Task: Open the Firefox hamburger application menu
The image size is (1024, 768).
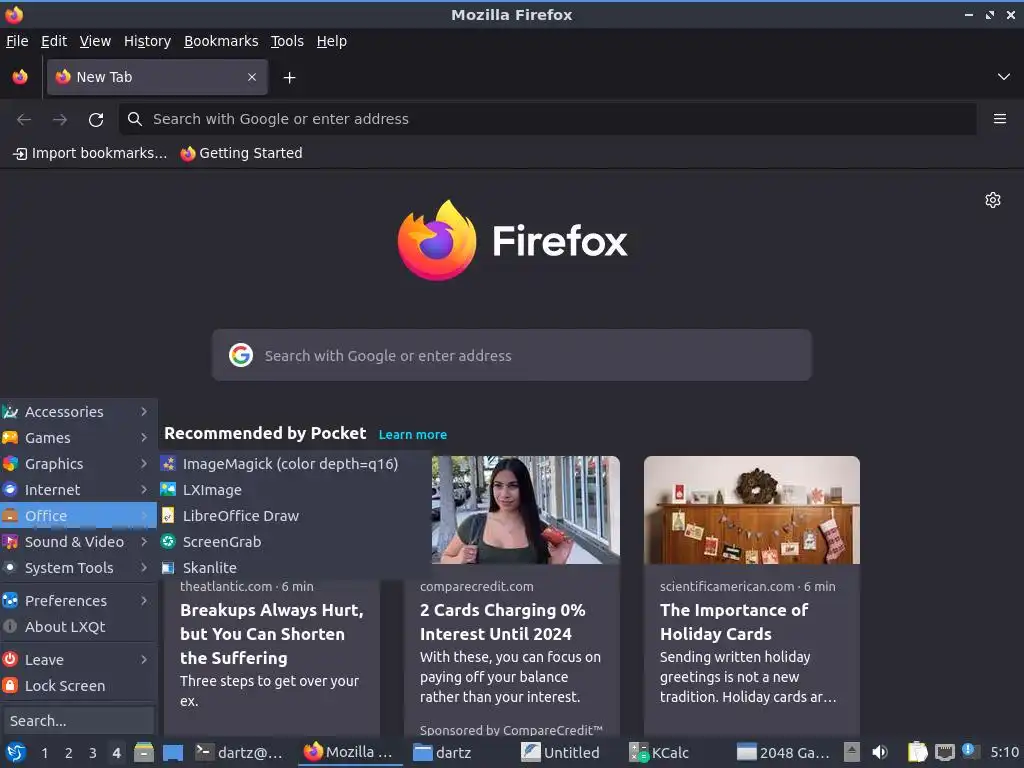Action: click(x=1000, y=119)
